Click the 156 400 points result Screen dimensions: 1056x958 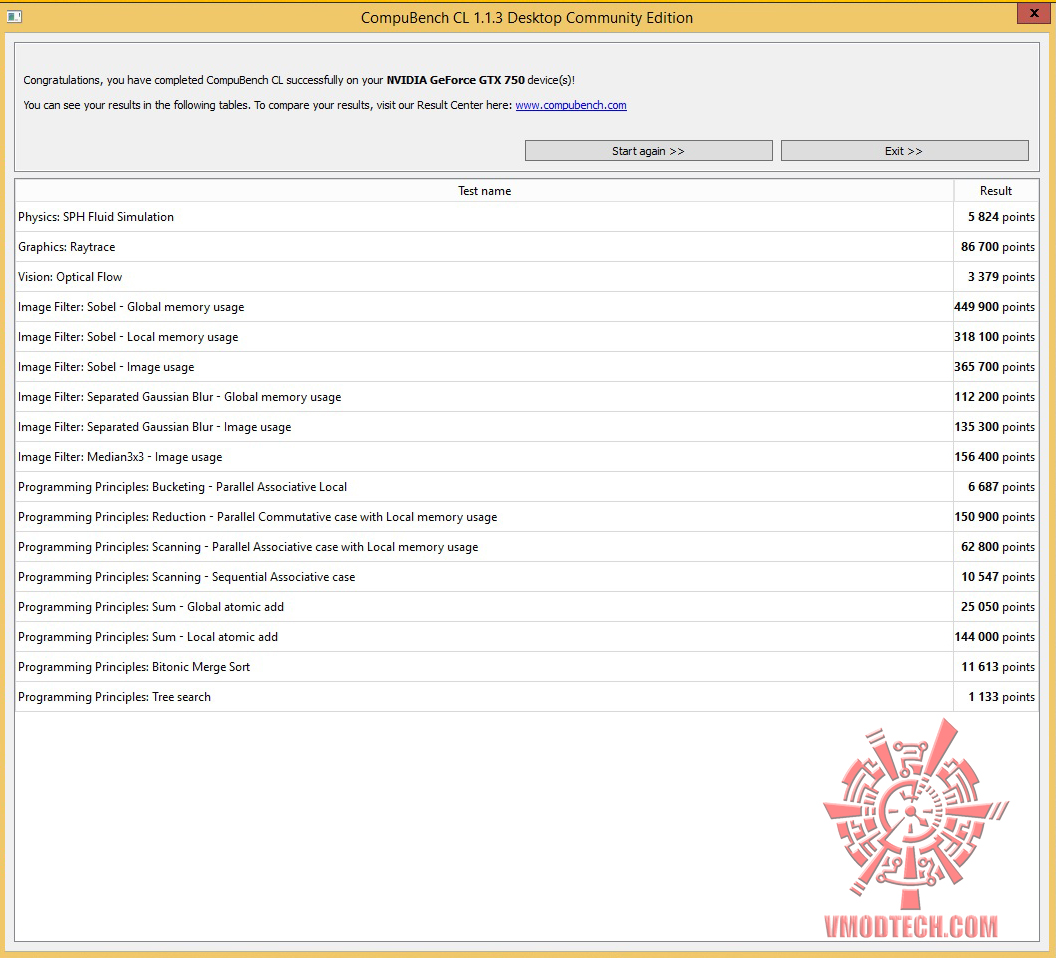[995, 457]
